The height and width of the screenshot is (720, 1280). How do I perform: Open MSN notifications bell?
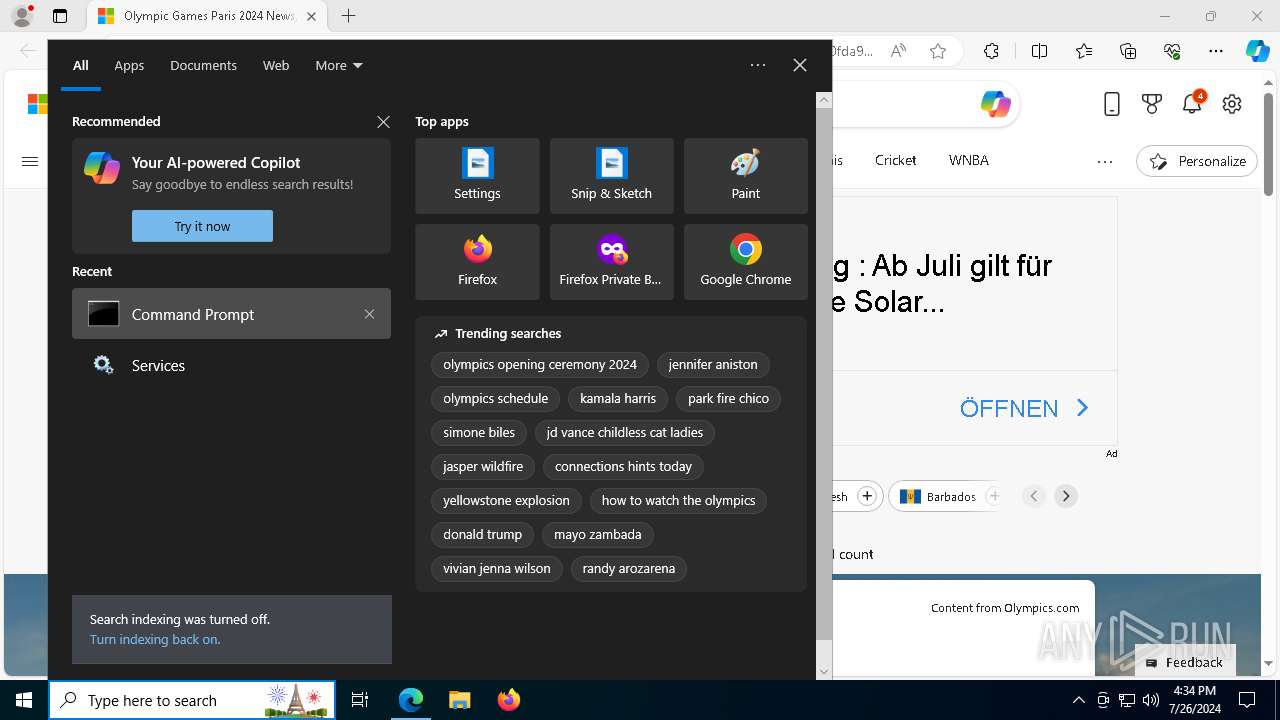tap(1192, 104)
